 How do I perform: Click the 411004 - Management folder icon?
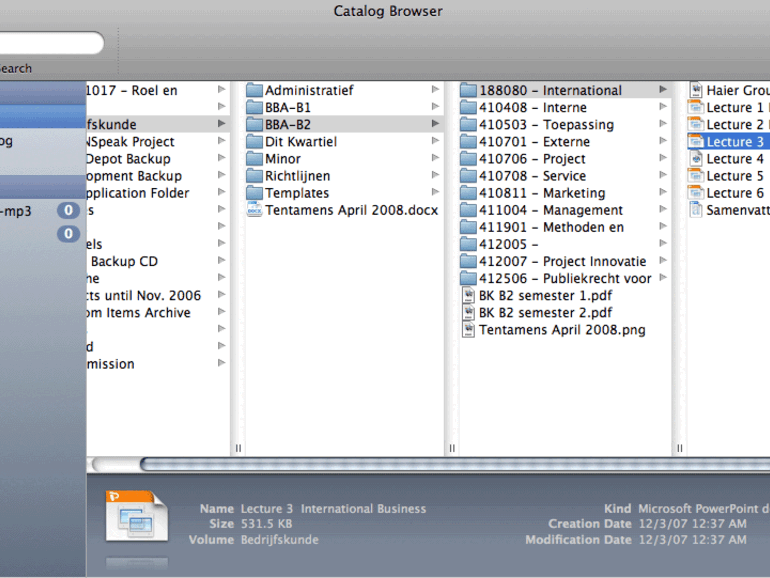tap(468, 210)
